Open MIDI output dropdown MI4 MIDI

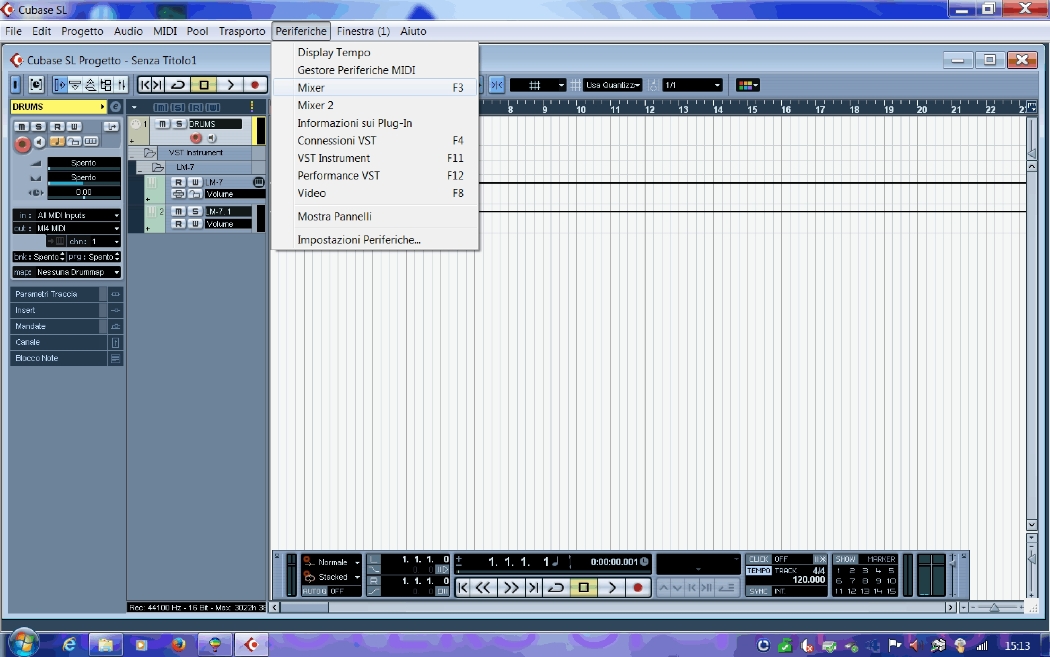click(67, 228)
